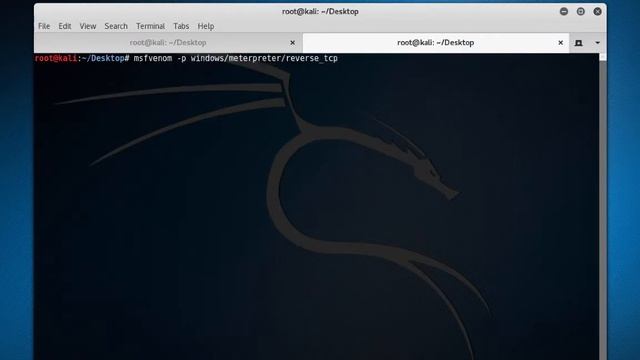Expand the tab list dropdown arrow
640x360 pixels.
pos(598,43)
